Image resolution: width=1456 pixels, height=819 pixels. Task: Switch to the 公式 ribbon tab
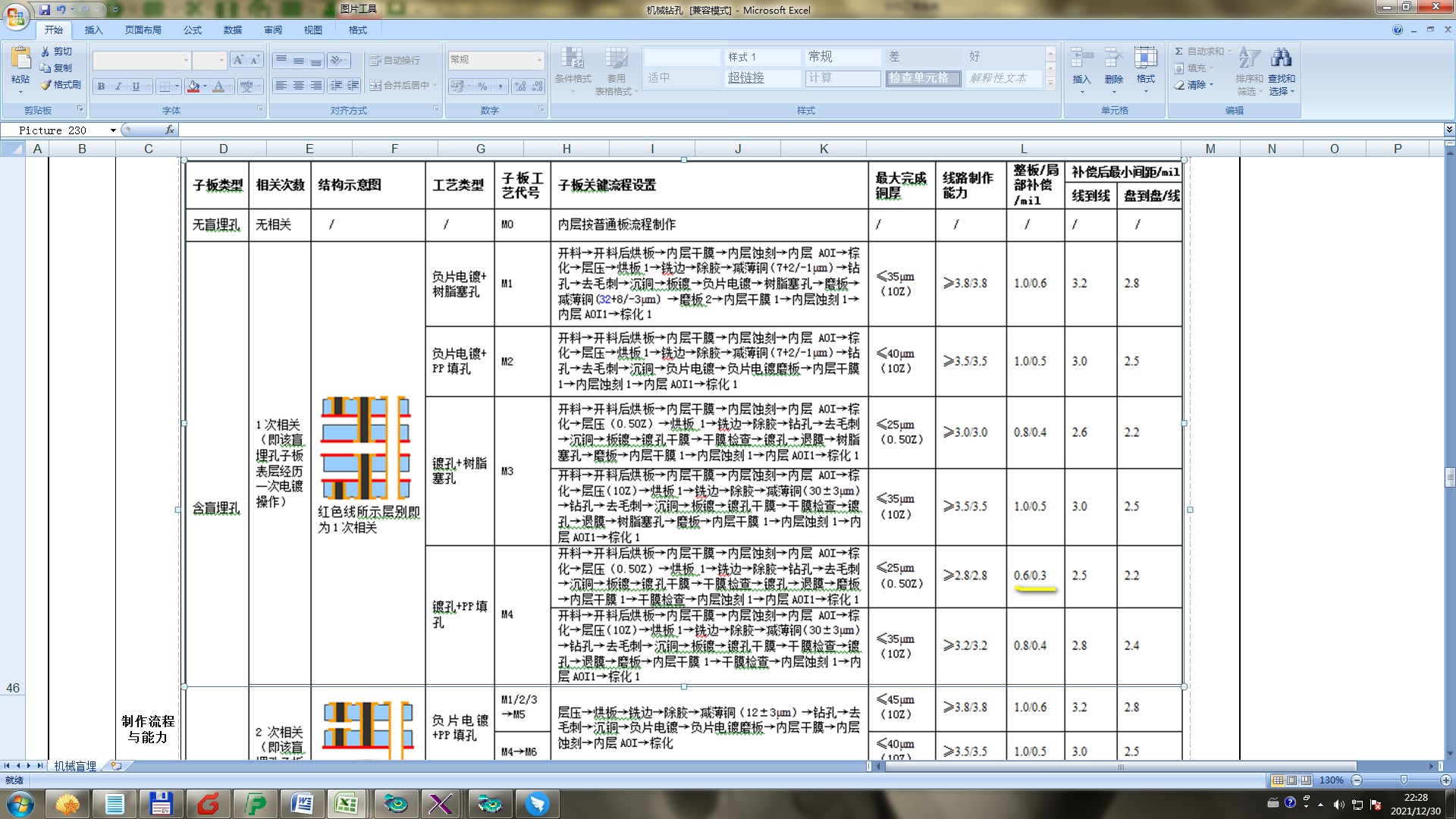pos(193,30)
